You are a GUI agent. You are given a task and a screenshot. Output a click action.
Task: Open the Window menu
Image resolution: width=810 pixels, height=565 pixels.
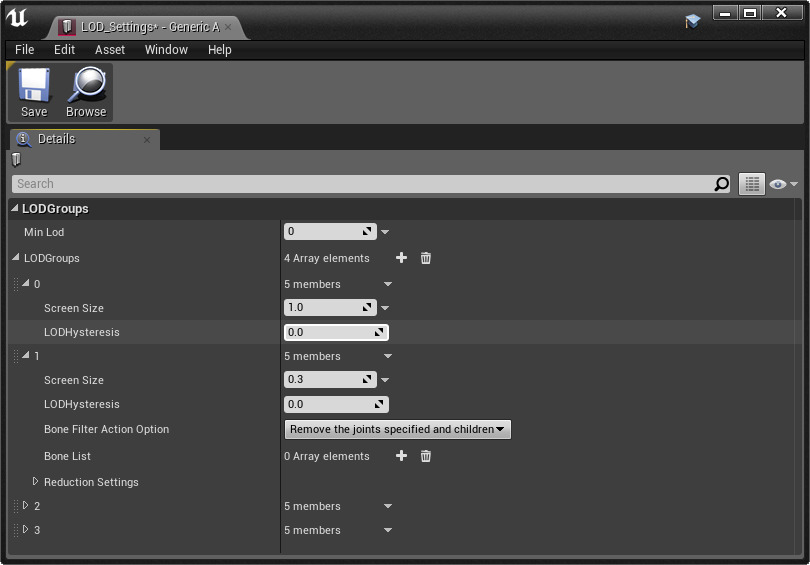click(166, 50)
